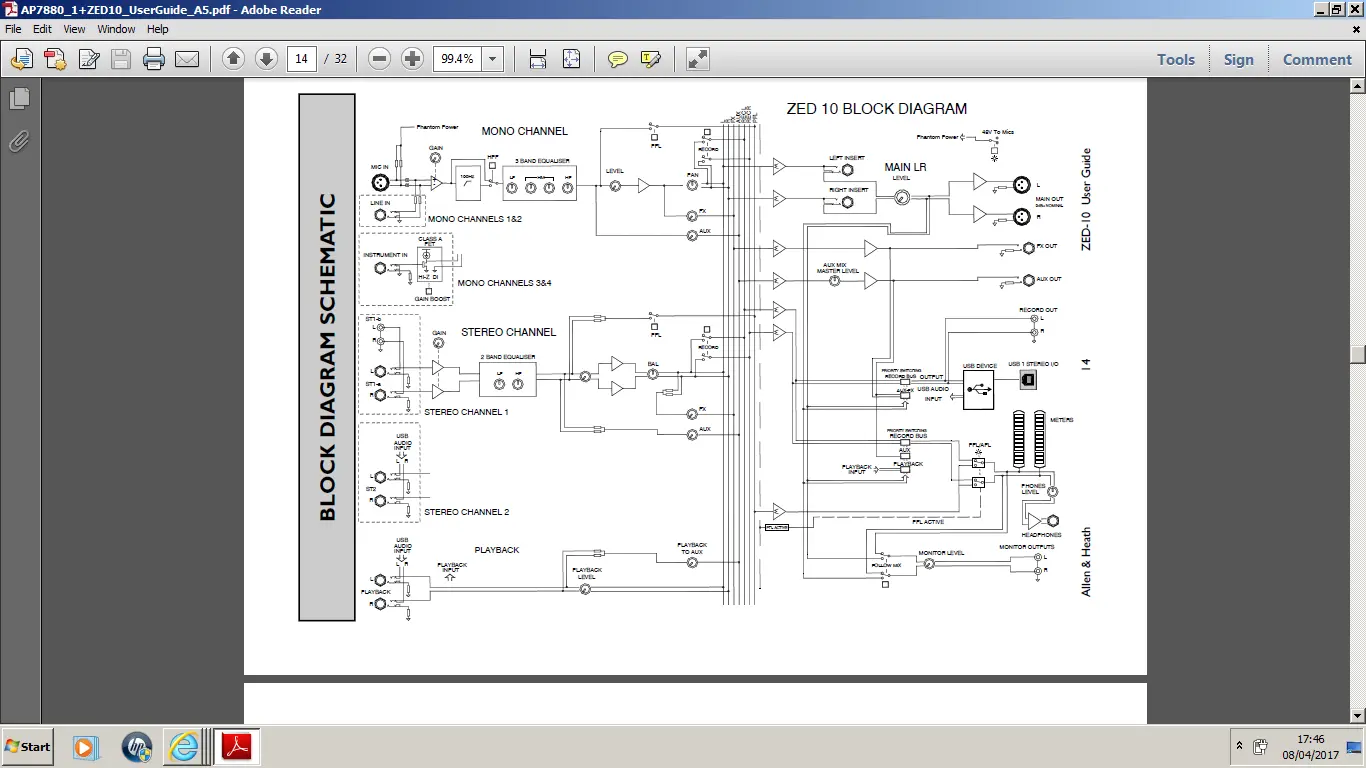Open Windows Media Player from taskbar

click(86, 747)
